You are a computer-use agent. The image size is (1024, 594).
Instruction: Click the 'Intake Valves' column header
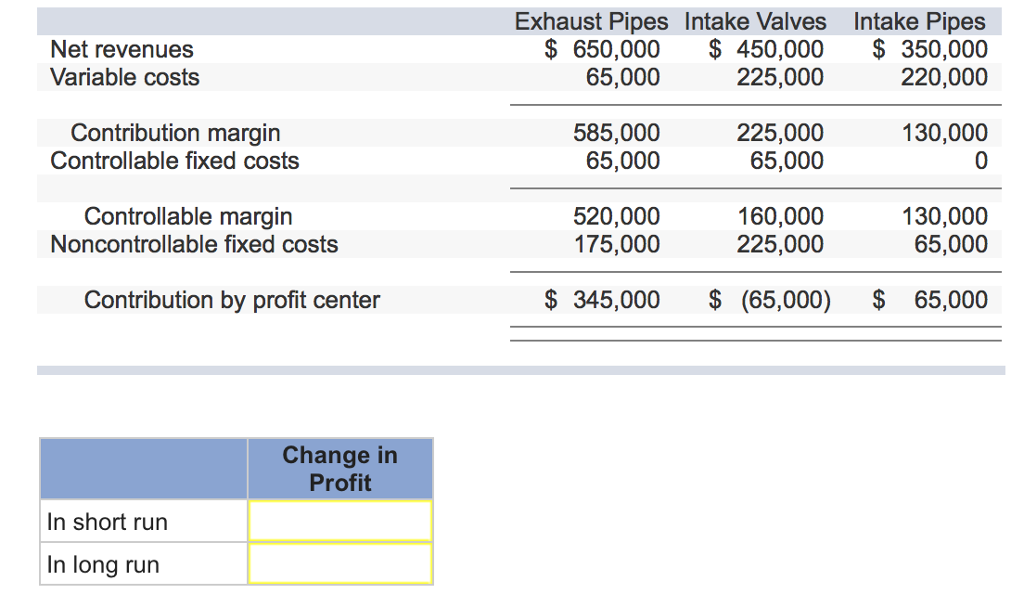point(756,21)
